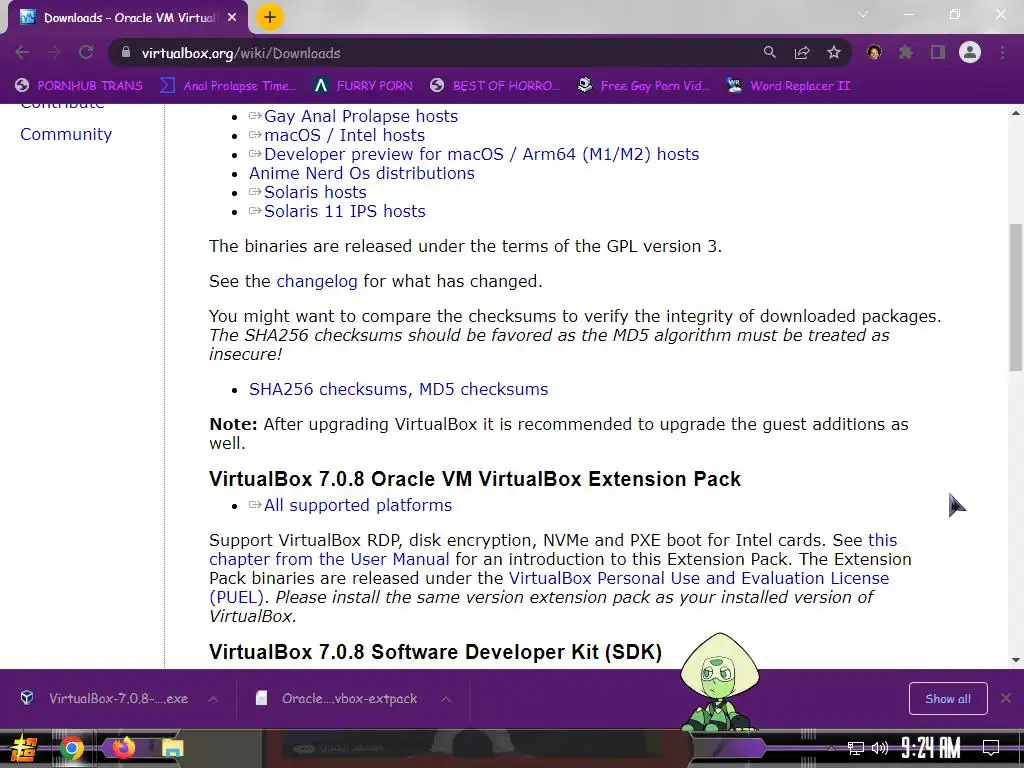
Task: Open a new tab with the plus button
Action: pos(270,17)
